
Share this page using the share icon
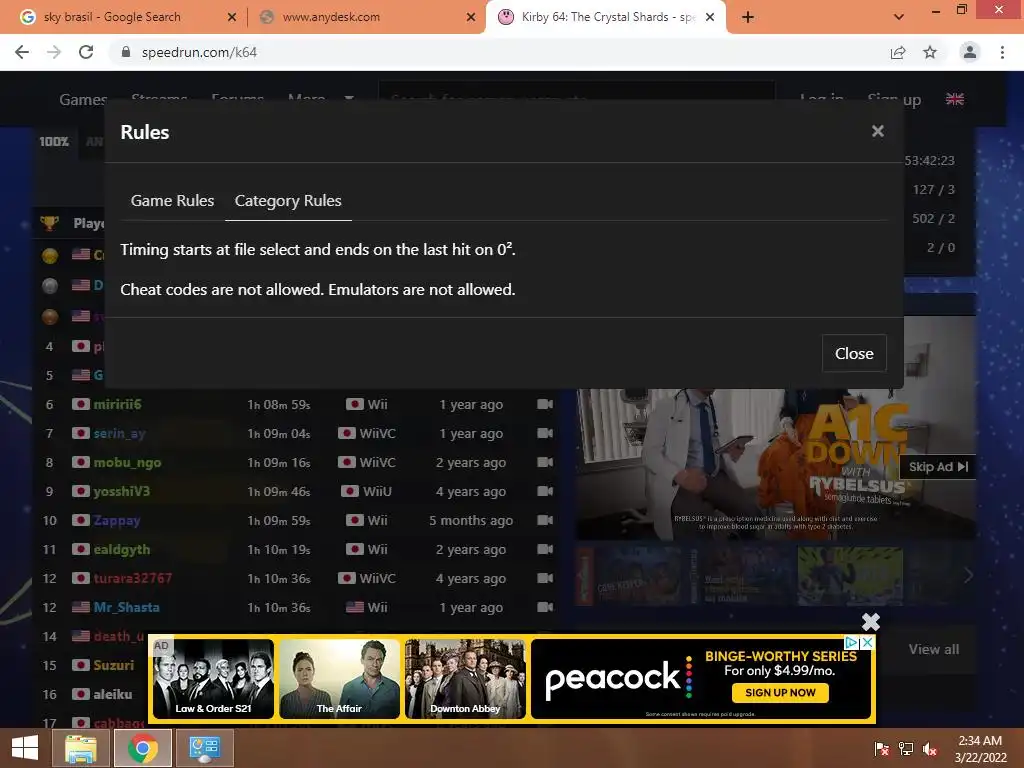(x=898, y=52)
